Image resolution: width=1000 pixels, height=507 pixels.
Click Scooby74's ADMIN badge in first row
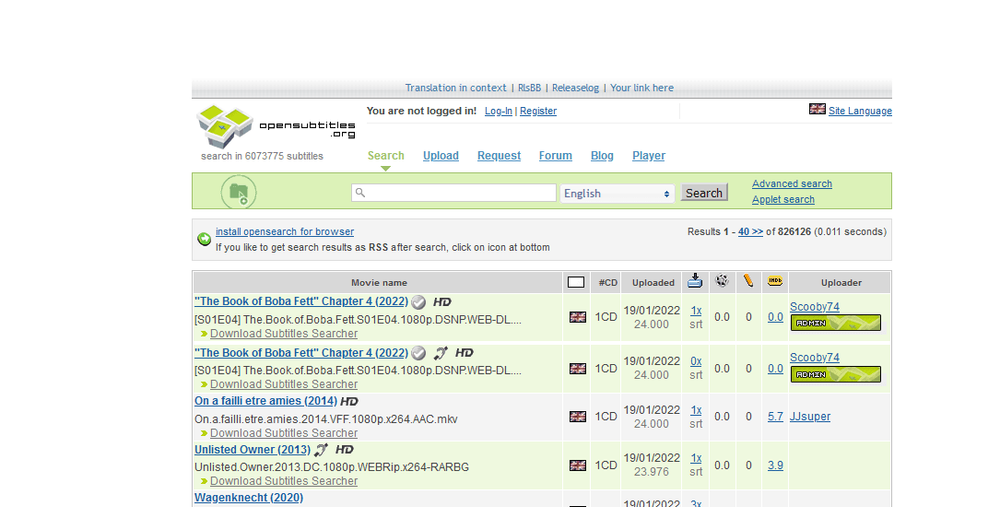click(x=835, y=323)
